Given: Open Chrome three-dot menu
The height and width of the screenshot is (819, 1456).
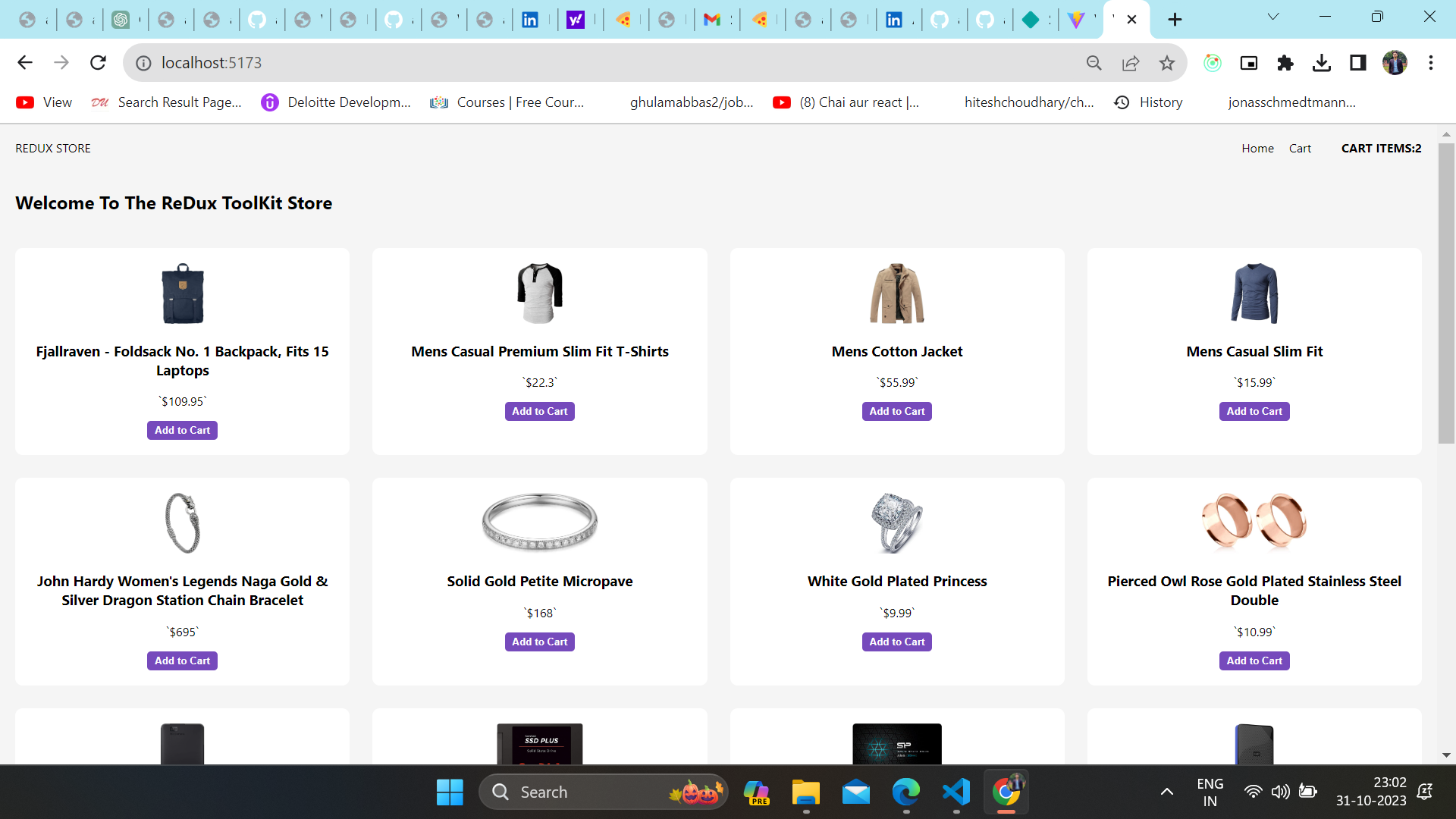Looking at the screenshot, I should click(x=1430, y=63).
